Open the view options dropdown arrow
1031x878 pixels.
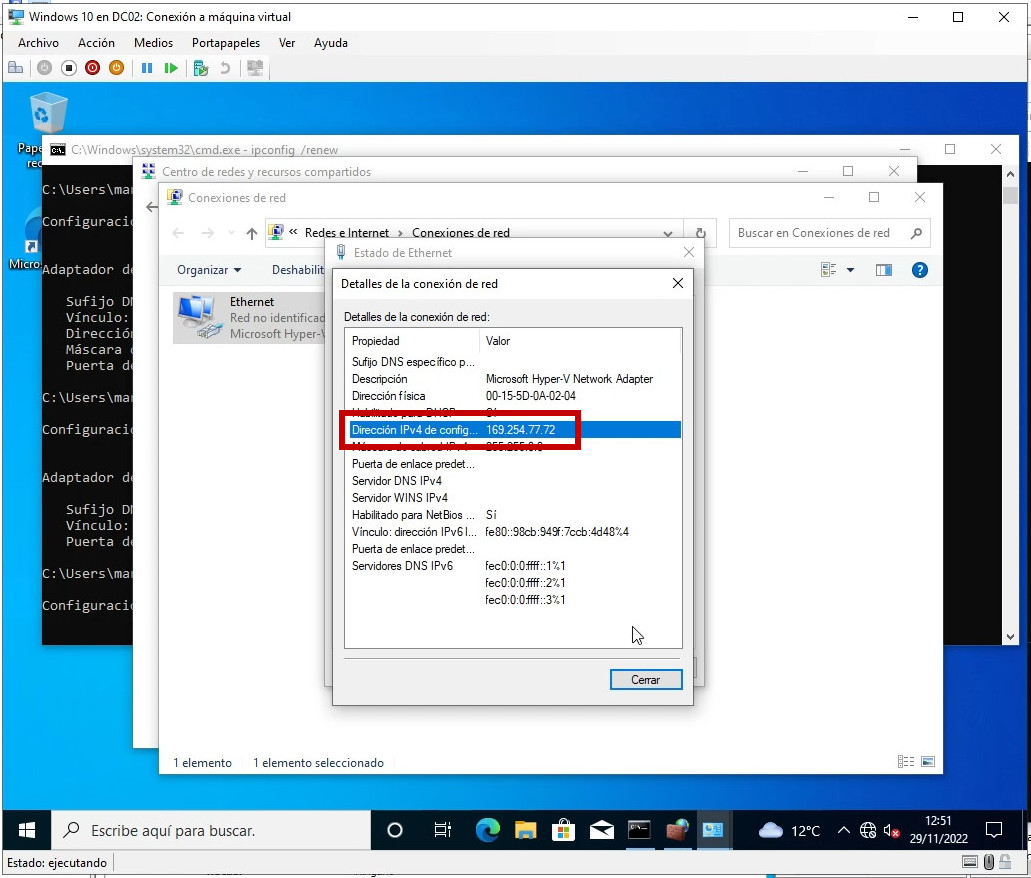pos(851,270)
